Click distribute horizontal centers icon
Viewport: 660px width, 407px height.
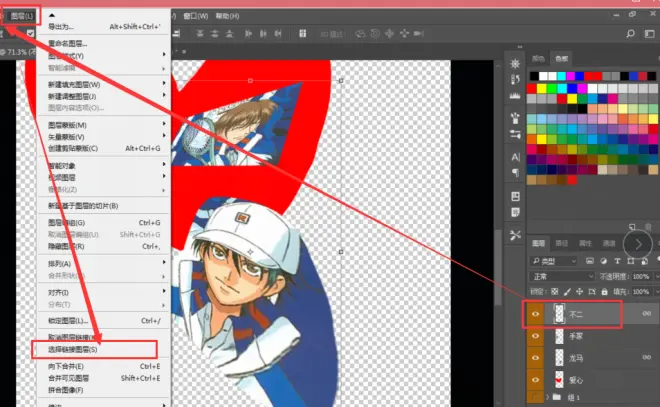tap(263, 34)
